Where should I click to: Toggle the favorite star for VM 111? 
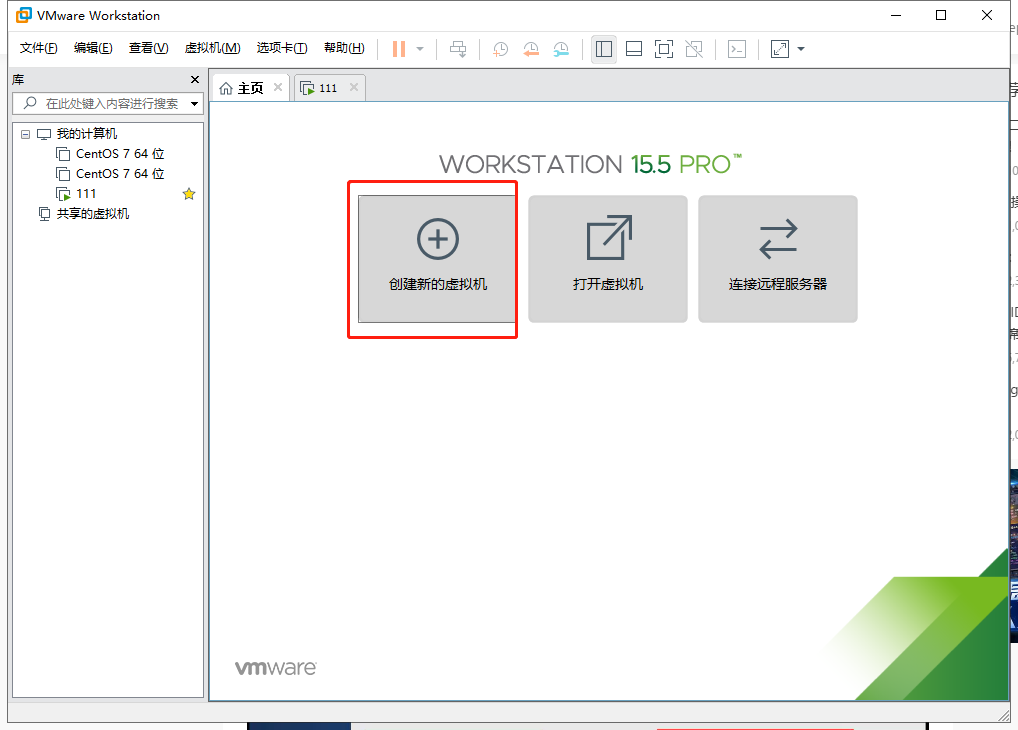pyautogui.click(x=189, y=194)
